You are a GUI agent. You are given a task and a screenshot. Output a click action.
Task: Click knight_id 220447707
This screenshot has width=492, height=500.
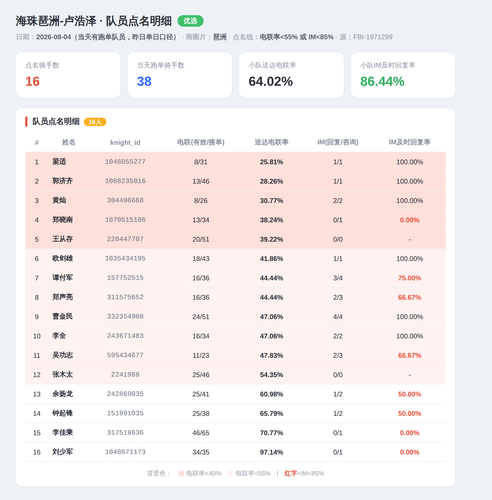click(125, 239)
